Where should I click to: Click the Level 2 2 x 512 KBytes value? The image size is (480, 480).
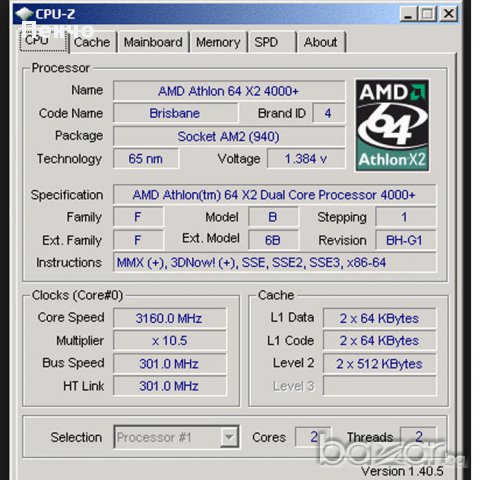379,363
